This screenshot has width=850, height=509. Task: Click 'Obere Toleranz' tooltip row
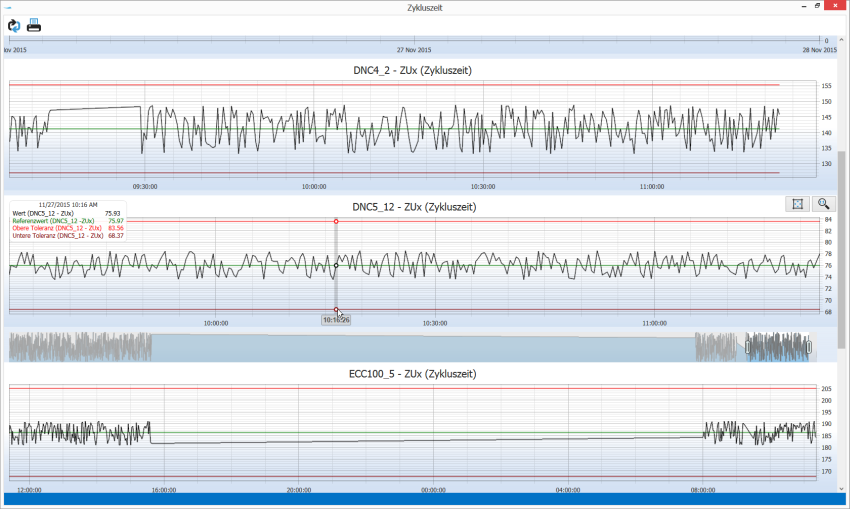[x=68, y=228]
